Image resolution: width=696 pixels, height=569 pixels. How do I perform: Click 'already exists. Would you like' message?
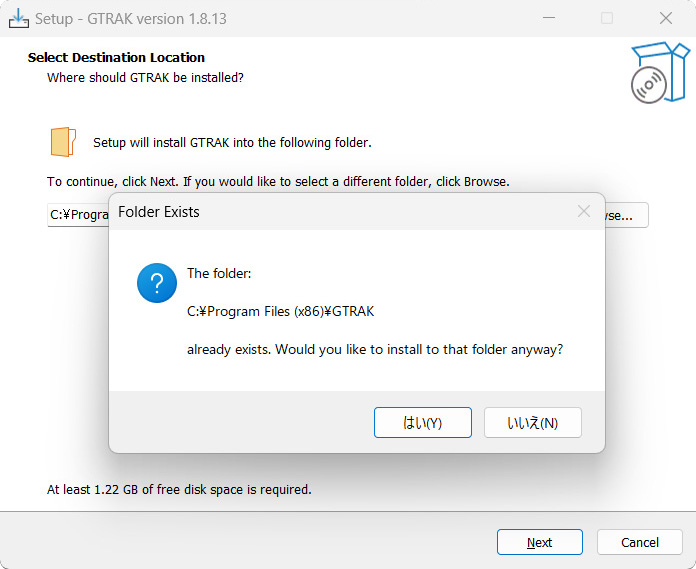(375, 350)
